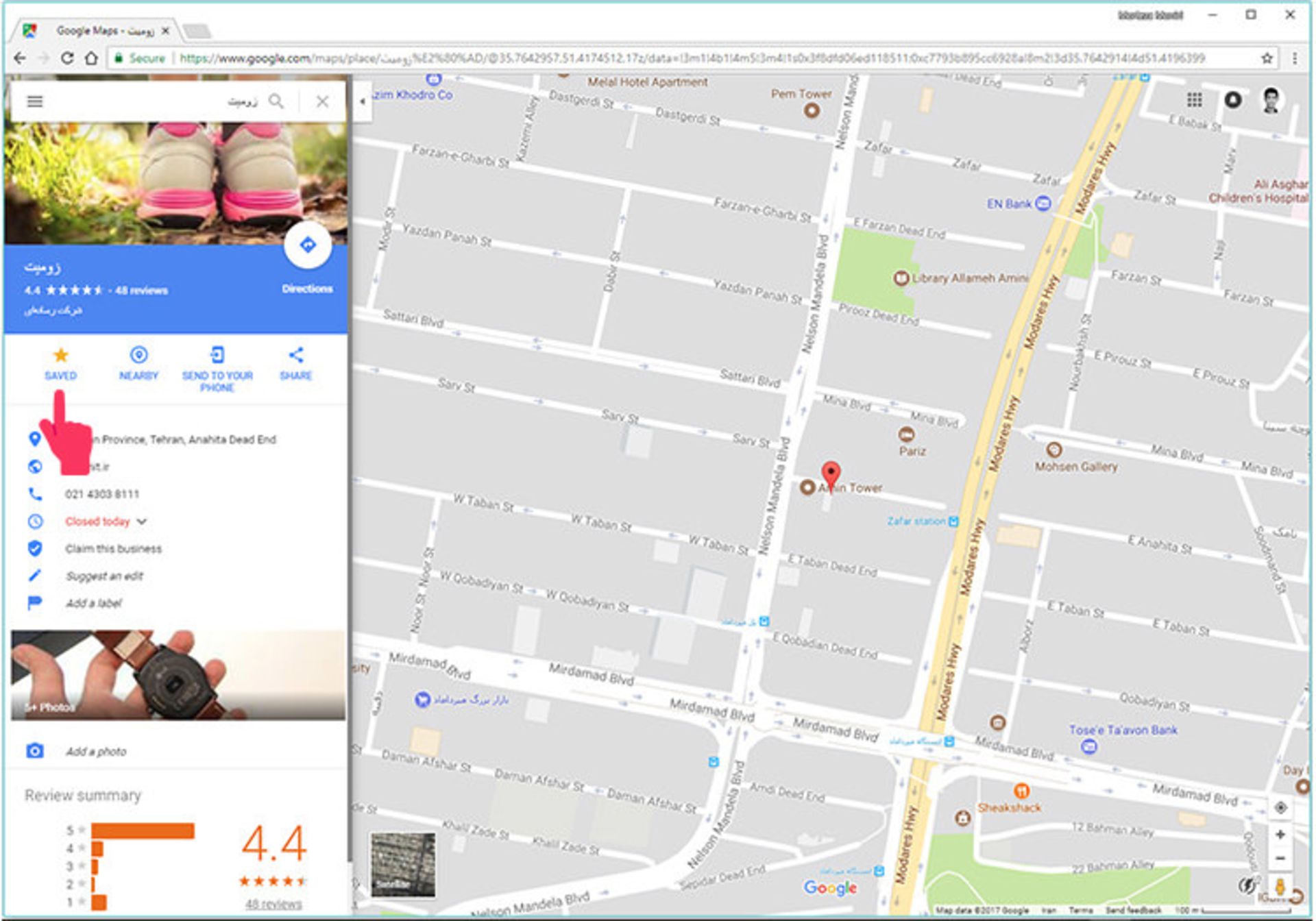The width and height of the screenshot is (1316, 921).
Task: Open the Google apps grid
Action: pyautogui.click(x=1195, y=100)
